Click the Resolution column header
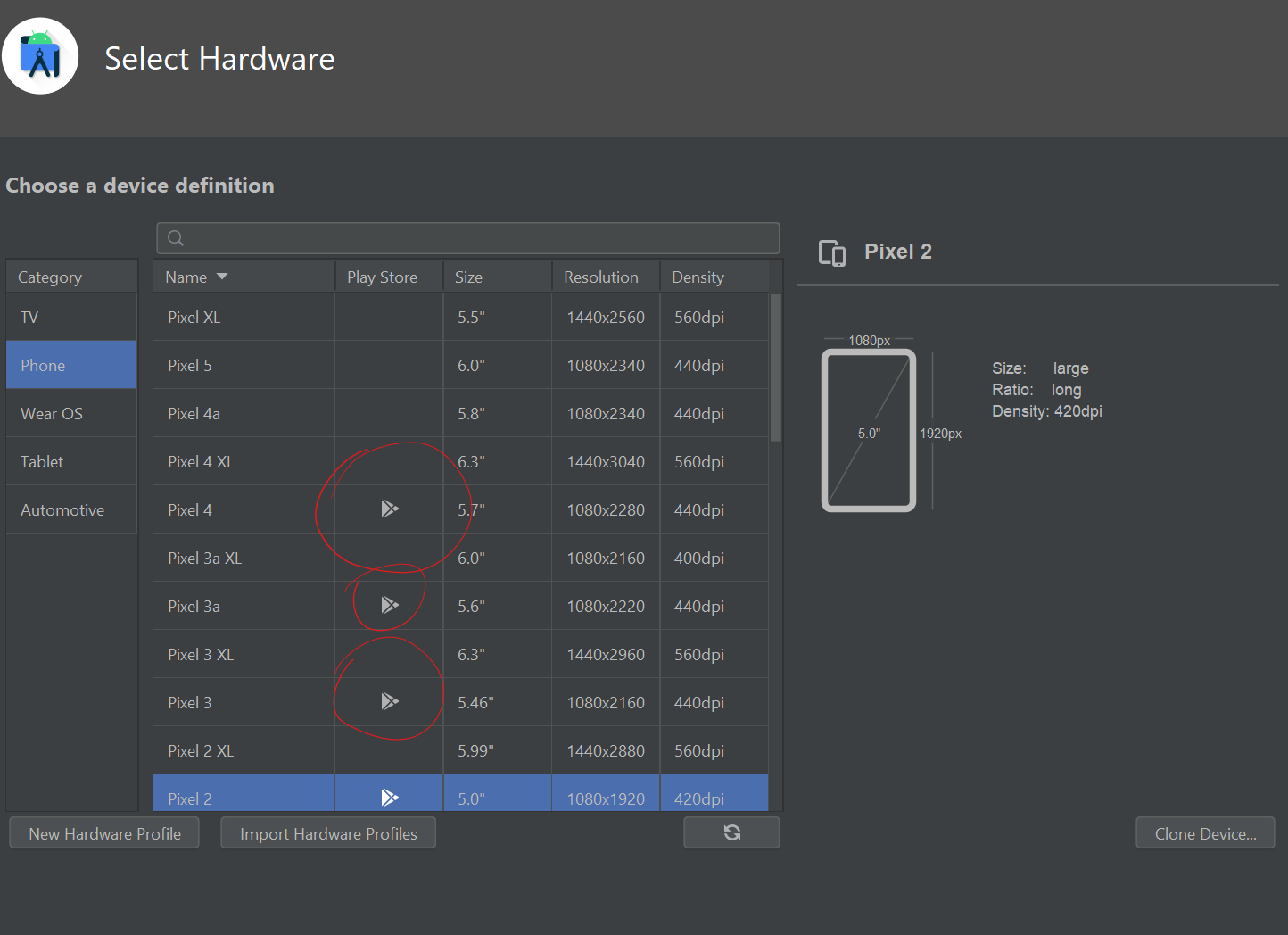Image resolution: width=1288 pixels, height=935 pixels. pyautogui.click(x=606, y=277)
